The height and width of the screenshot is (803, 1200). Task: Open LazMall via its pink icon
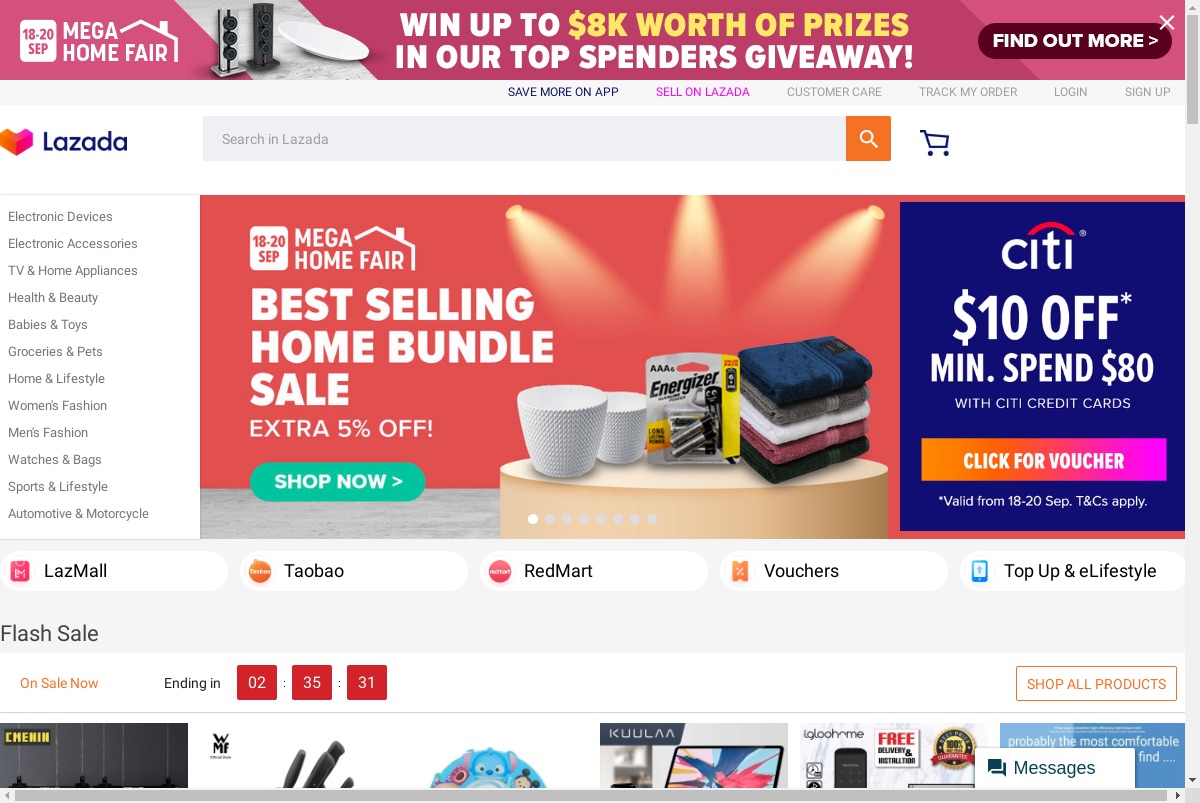(20, 571)
